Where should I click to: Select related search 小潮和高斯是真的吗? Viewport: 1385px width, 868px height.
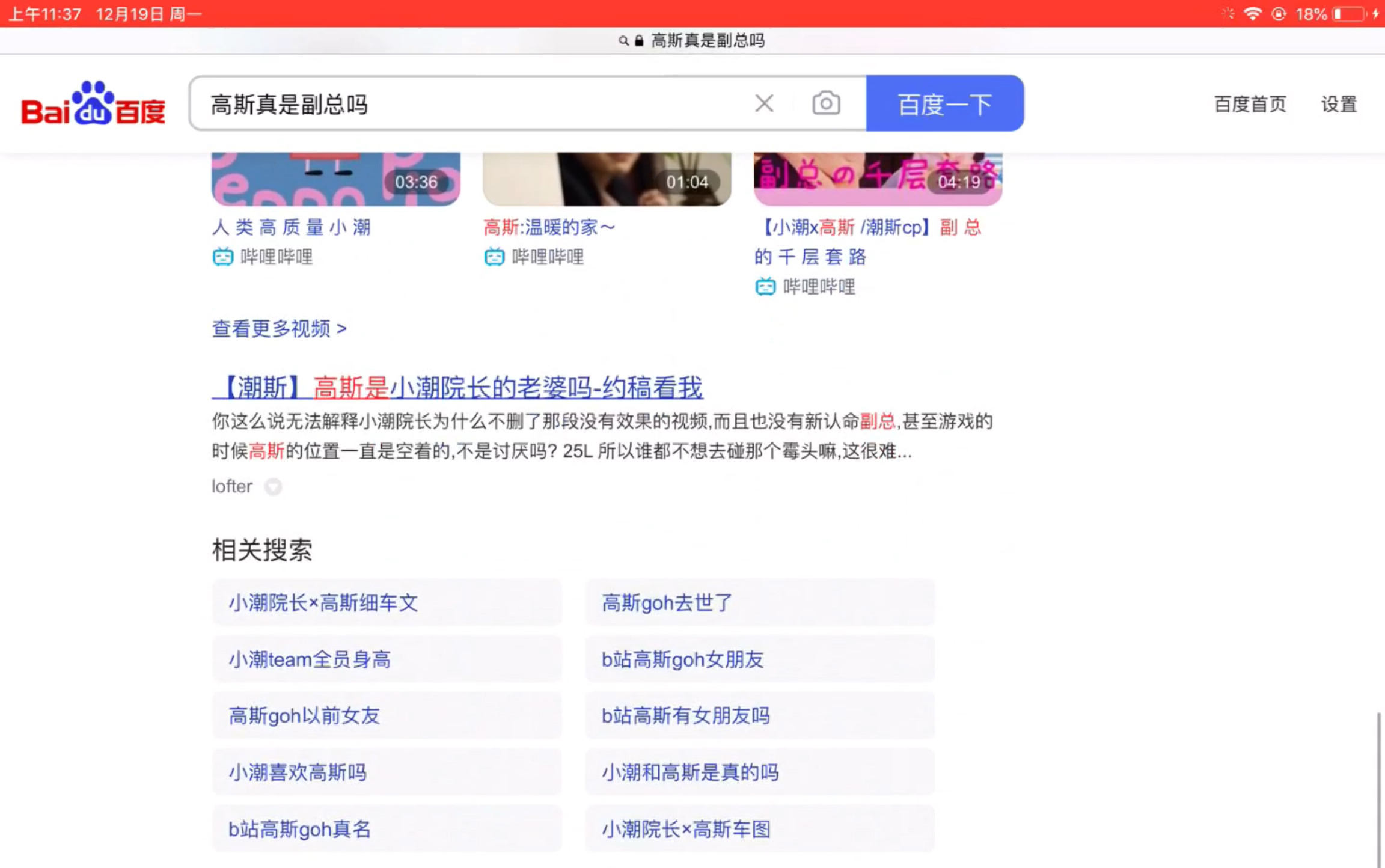click(760, 772)
